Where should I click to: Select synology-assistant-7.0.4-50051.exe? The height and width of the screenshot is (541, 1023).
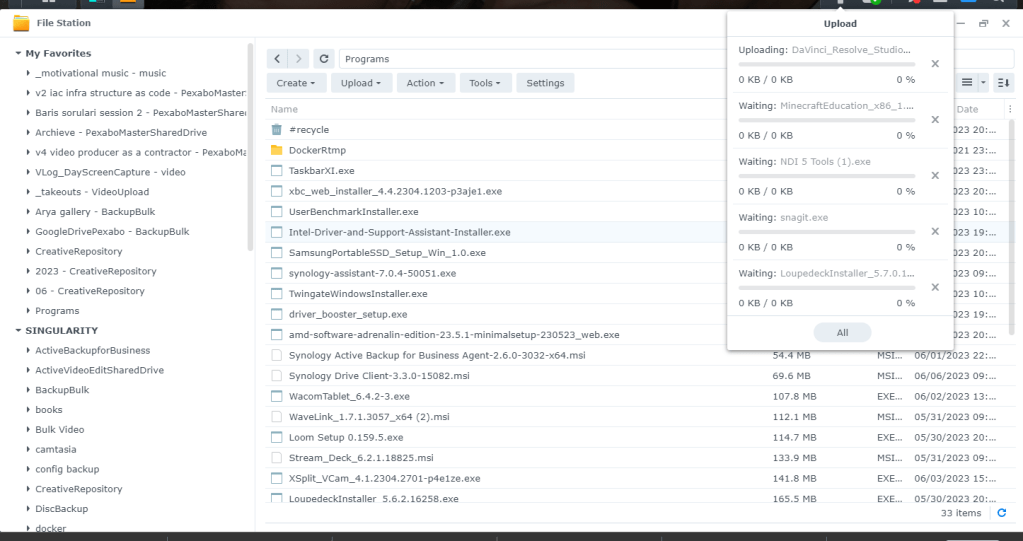pos(373,273)
